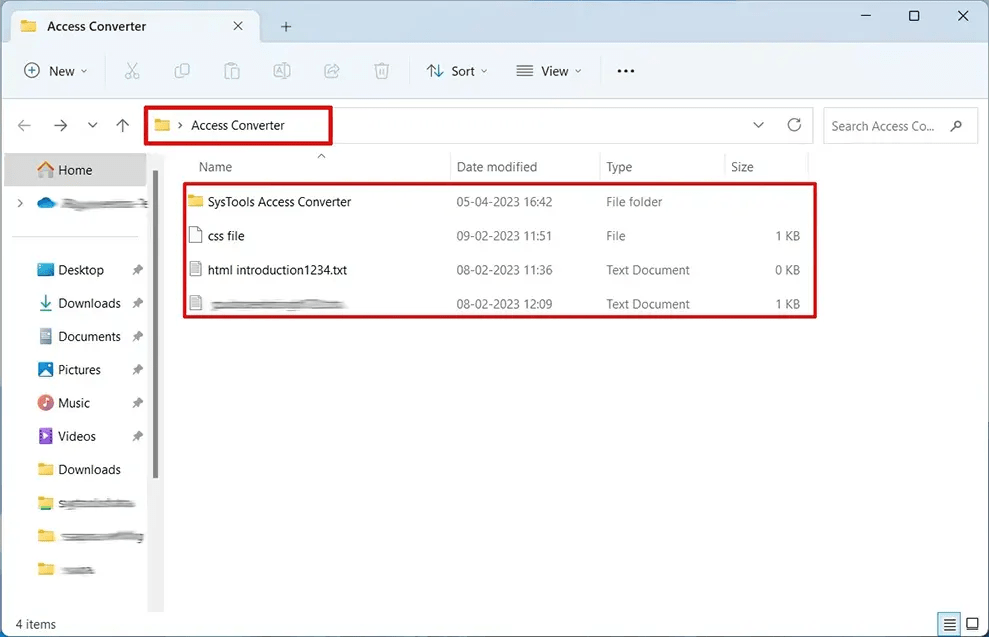The width and height of the screenshot is (989, 637).
Task: Share files via the Share icon
Action: click(331, 70)
